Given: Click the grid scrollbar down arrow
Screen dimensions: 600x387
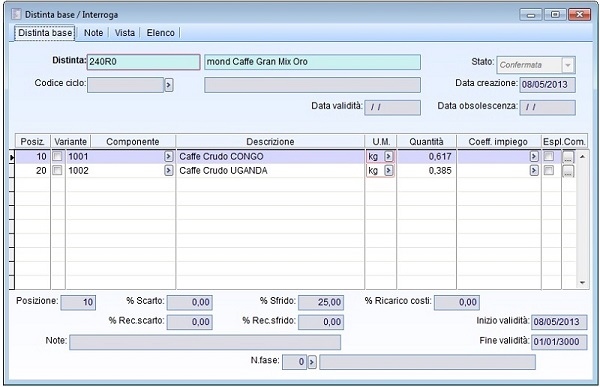Looking at the screenshot, I should click(582, 283).
